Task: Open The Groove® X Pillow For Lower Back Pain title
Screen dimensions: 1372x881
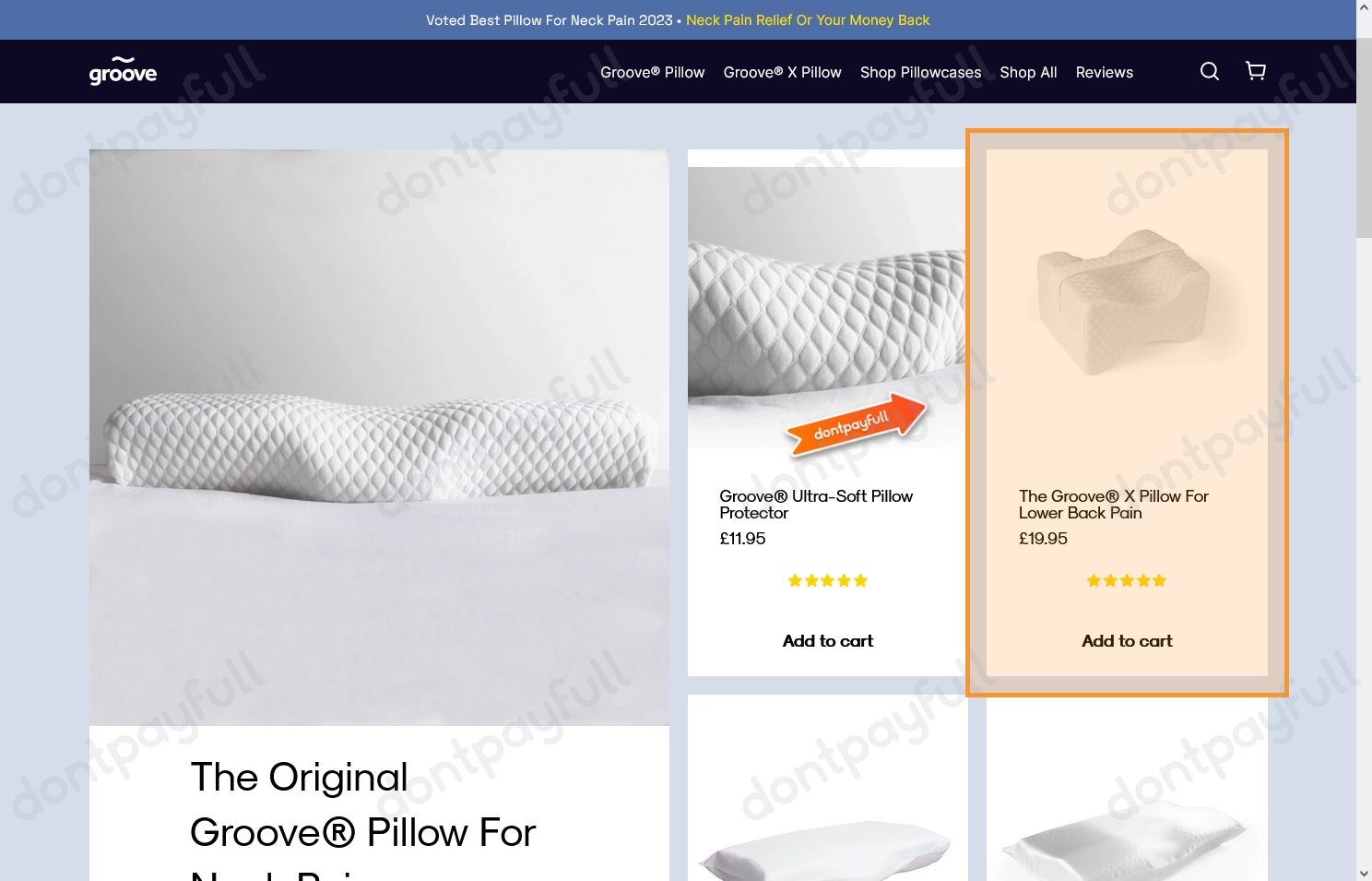Action: (x=1114, y=505)
